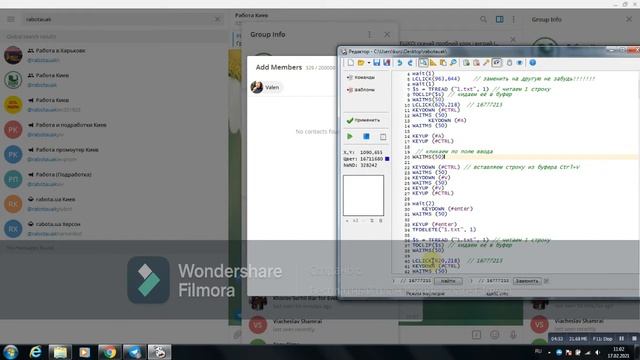Stop the script with the blue square button
This screenshot has height=360, width=640.
click(366, 137)
